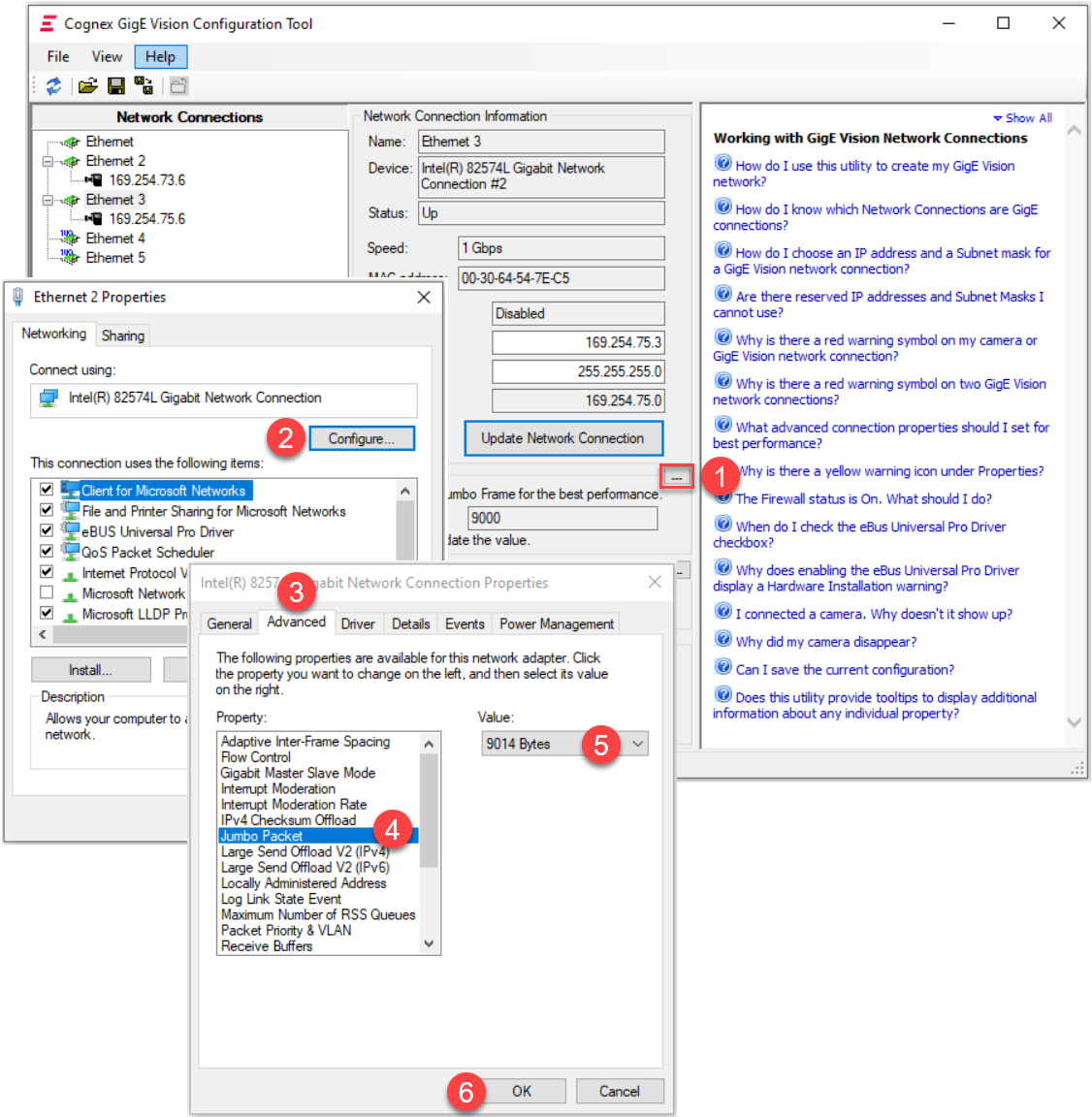Select the 169.254.73.6 camera icon
This screenshot has width=1092, height=1117.
[94, 180]
